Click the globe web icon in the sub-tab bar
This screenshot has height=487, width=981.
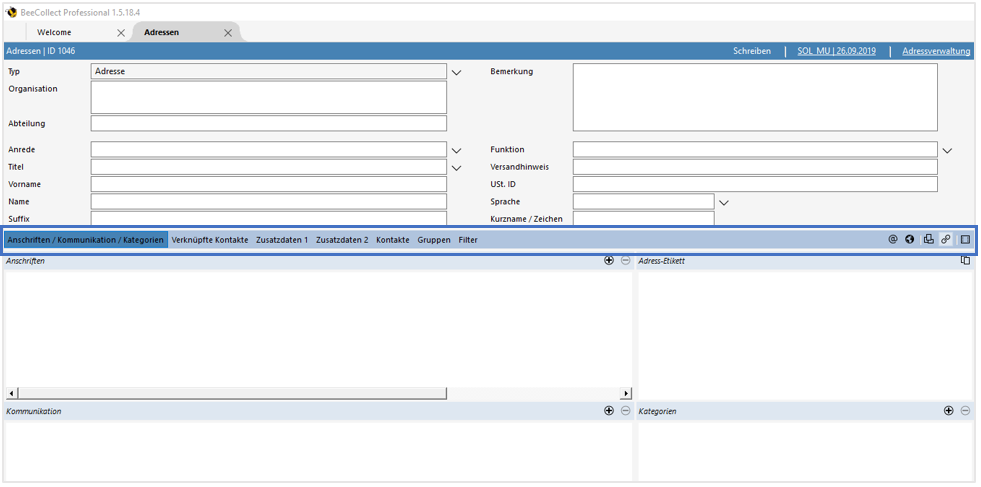910,239
